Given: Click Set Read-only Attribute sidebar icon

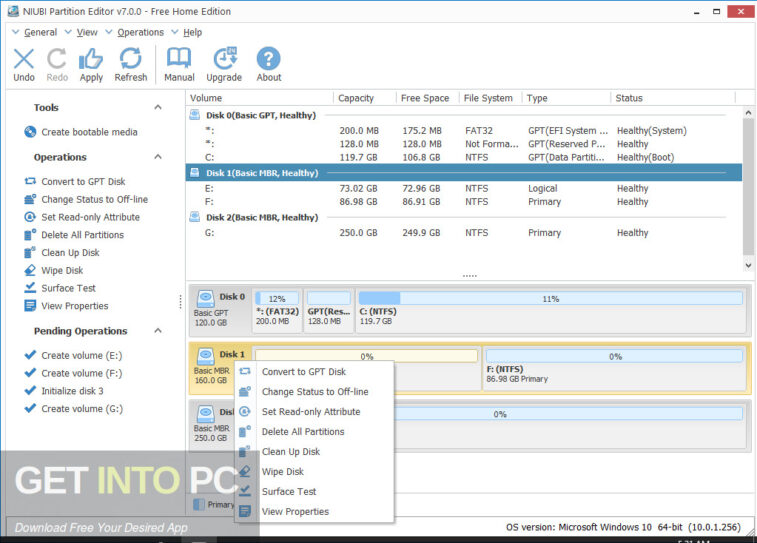Looking at the screenshot, I should [30, 217].
